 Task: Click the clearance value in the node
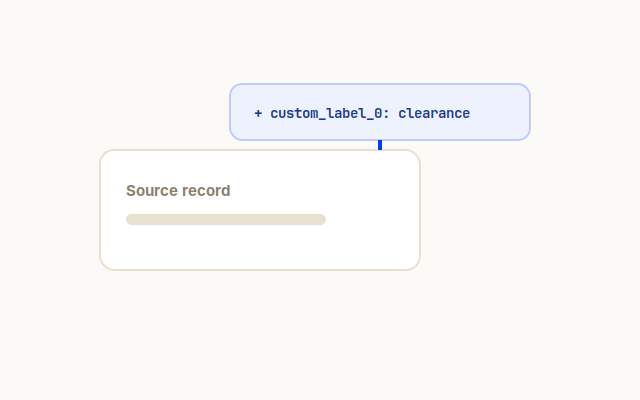tap(434, 113)
